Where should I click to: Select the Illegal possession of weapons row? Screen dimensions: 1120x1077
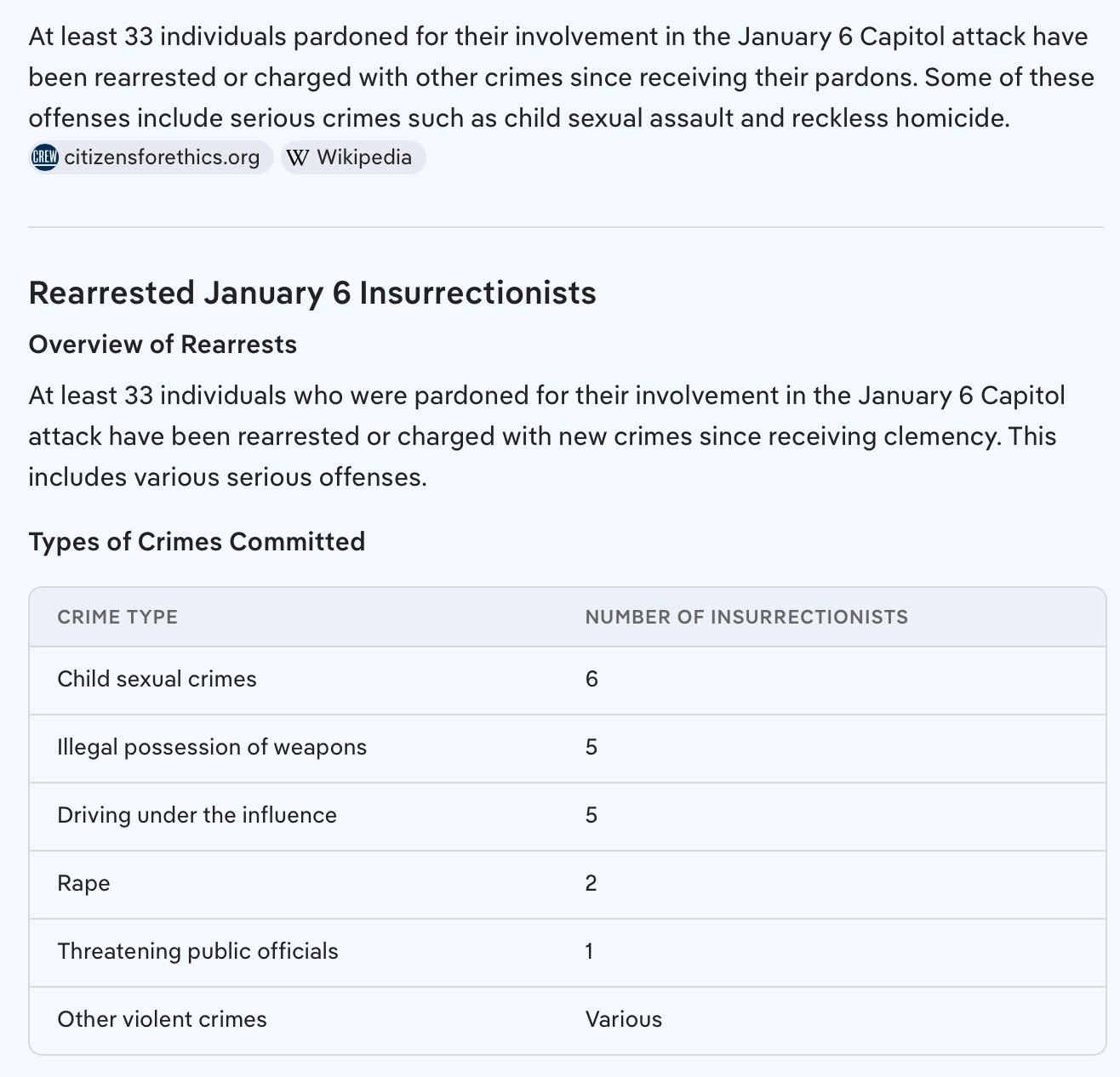[x=212, y=747]
